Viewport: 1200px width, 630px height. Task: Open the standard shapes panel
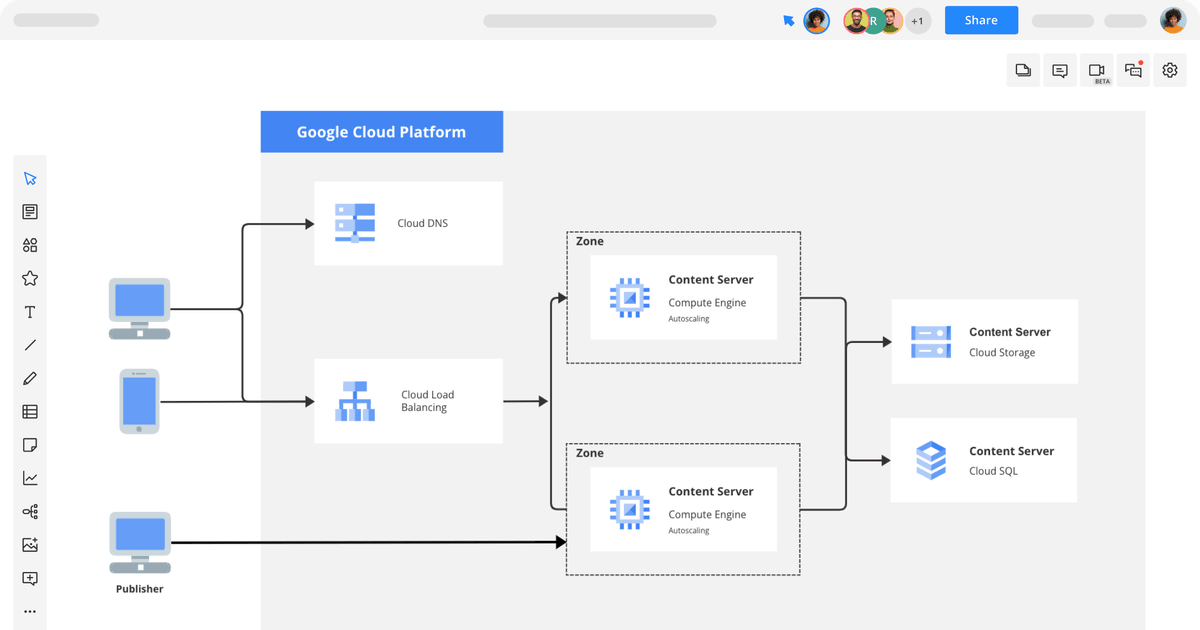[x=30, y=245]
